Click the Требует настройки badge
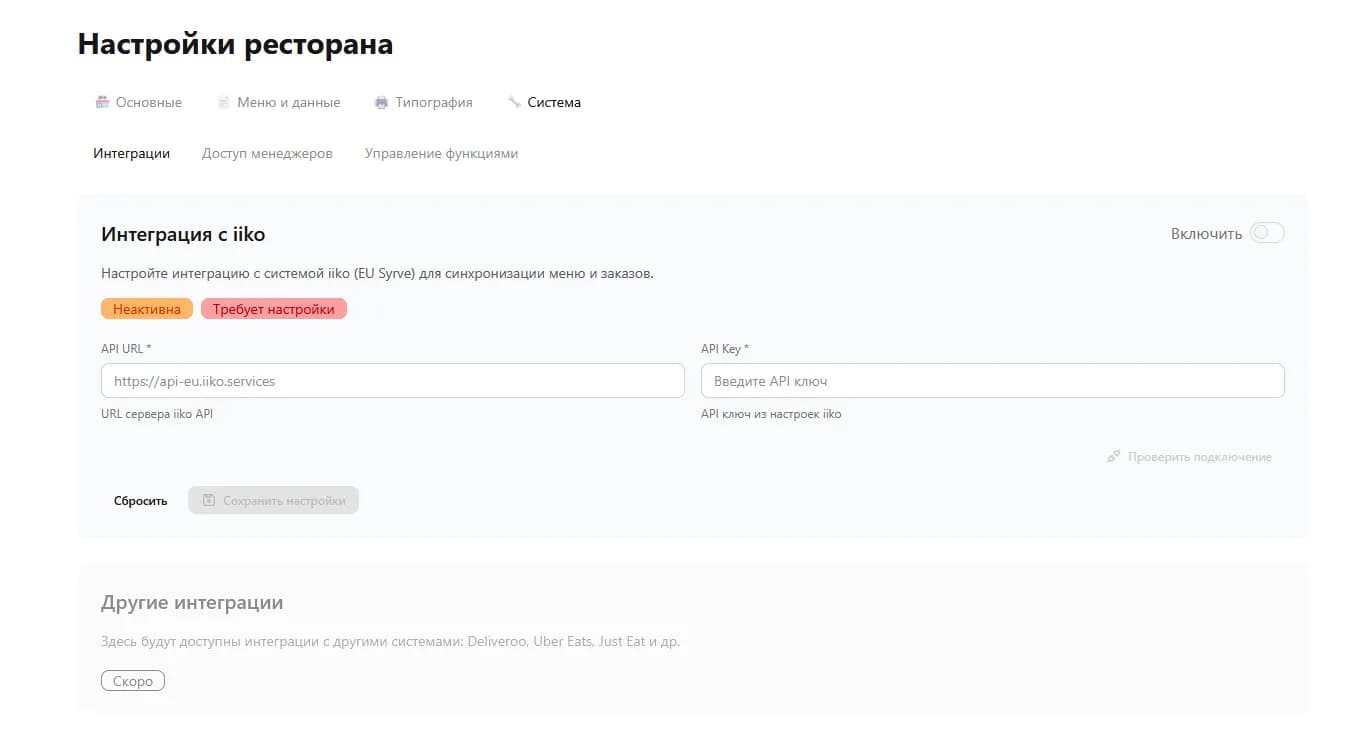The height and width of the screenshot is (744, 1372). point(273,308)
